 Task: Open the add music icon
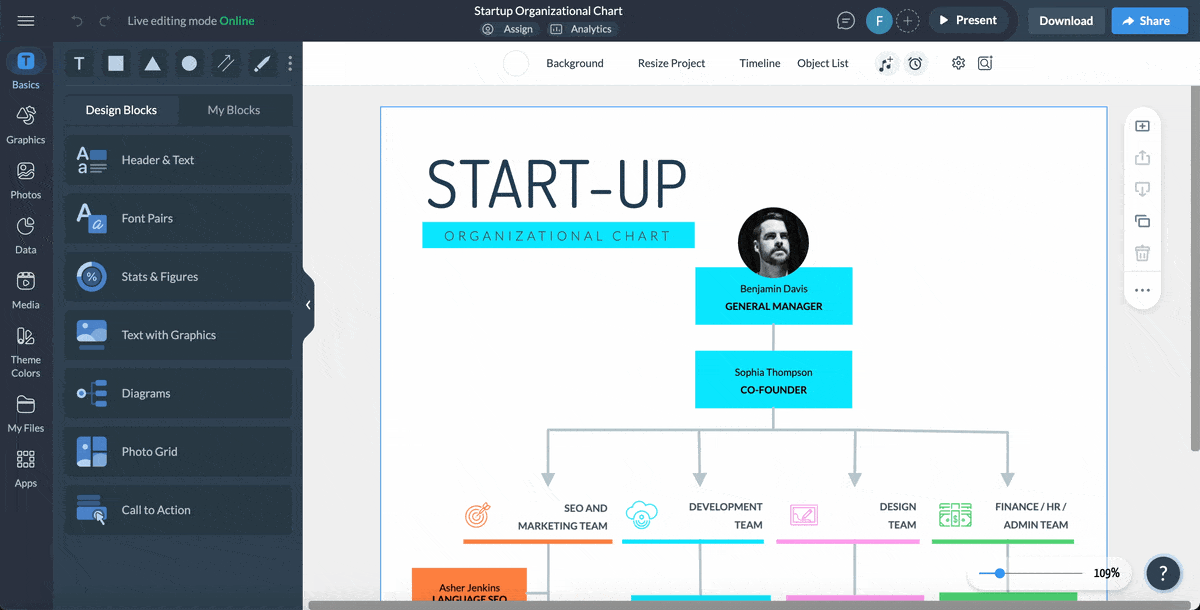click(x=886, y=63)
